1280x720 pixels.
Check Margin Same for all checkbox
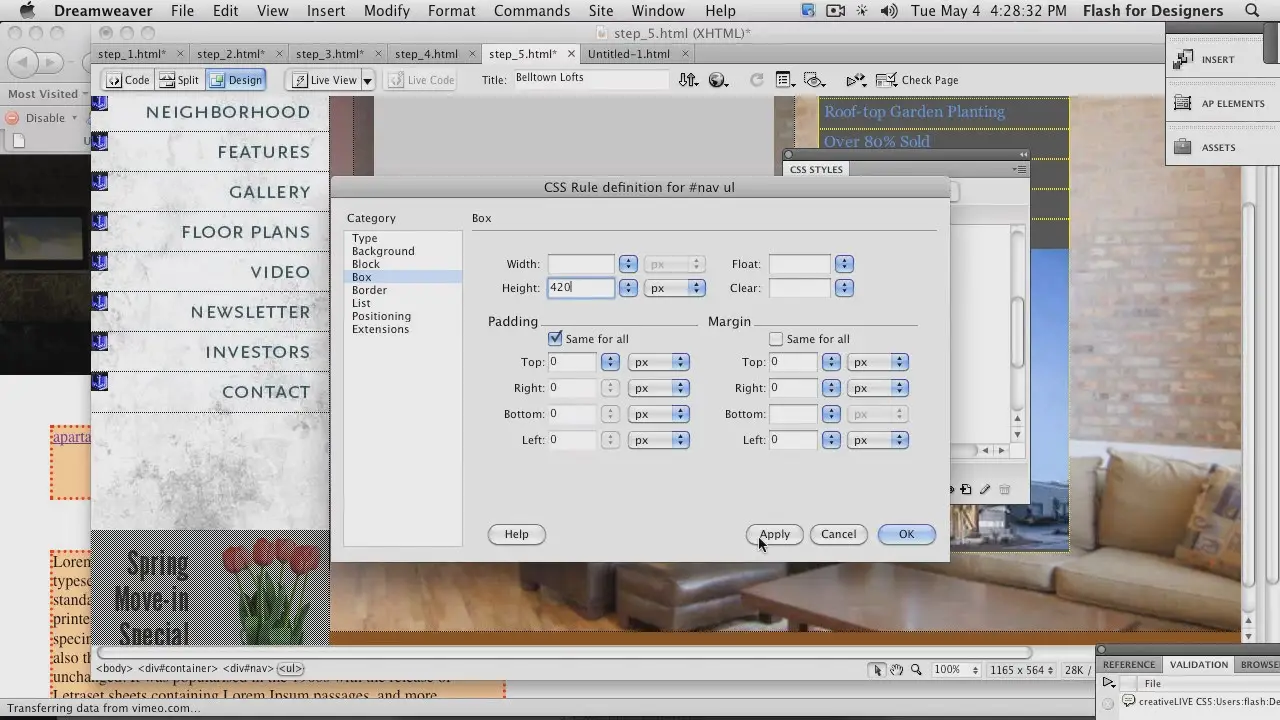776,339
